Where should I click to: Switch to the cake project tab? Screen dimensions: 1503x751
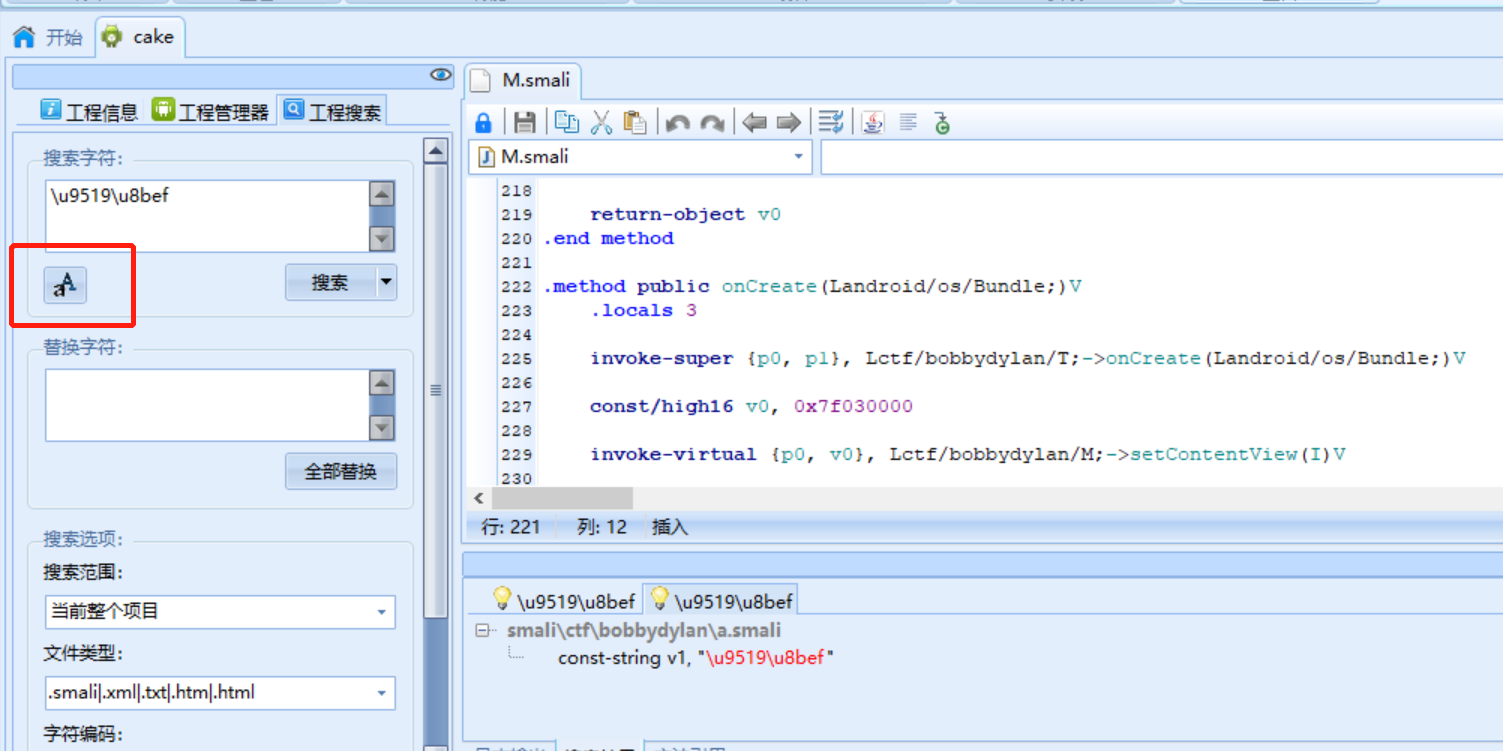[x=139, y=37]
